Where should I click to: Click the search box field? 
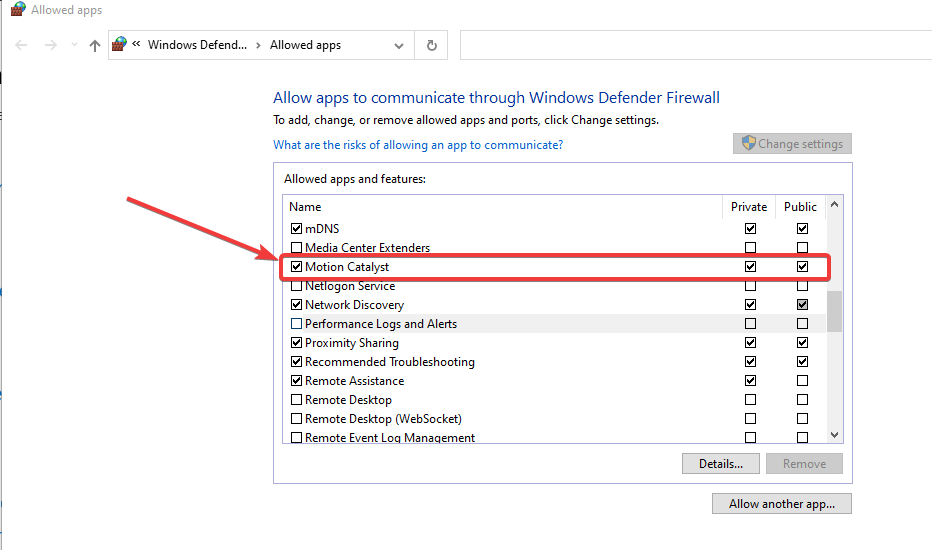coord(696,45)
